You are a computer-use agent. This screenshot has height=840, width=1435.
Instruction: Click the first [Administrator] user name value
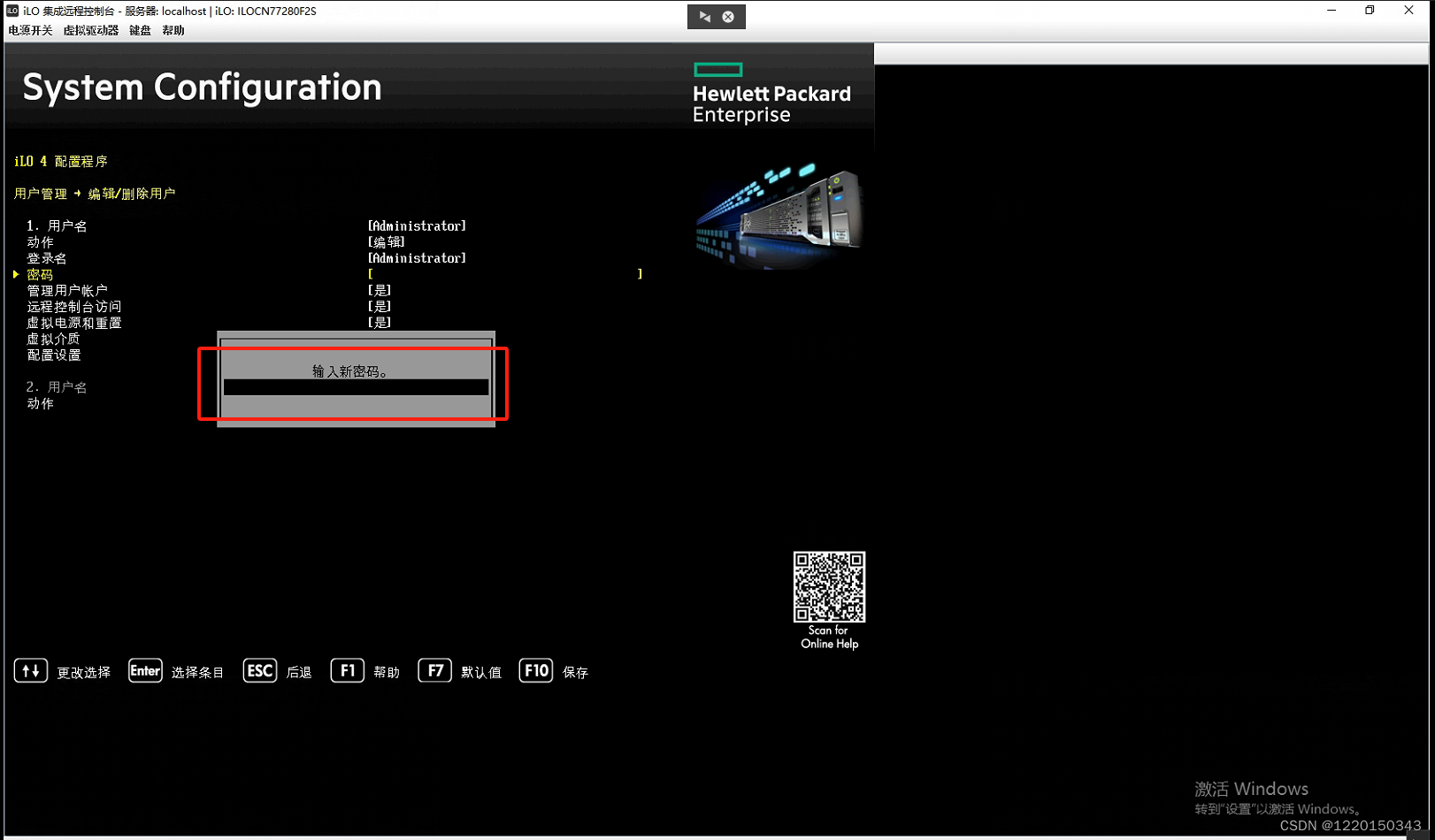417,226
